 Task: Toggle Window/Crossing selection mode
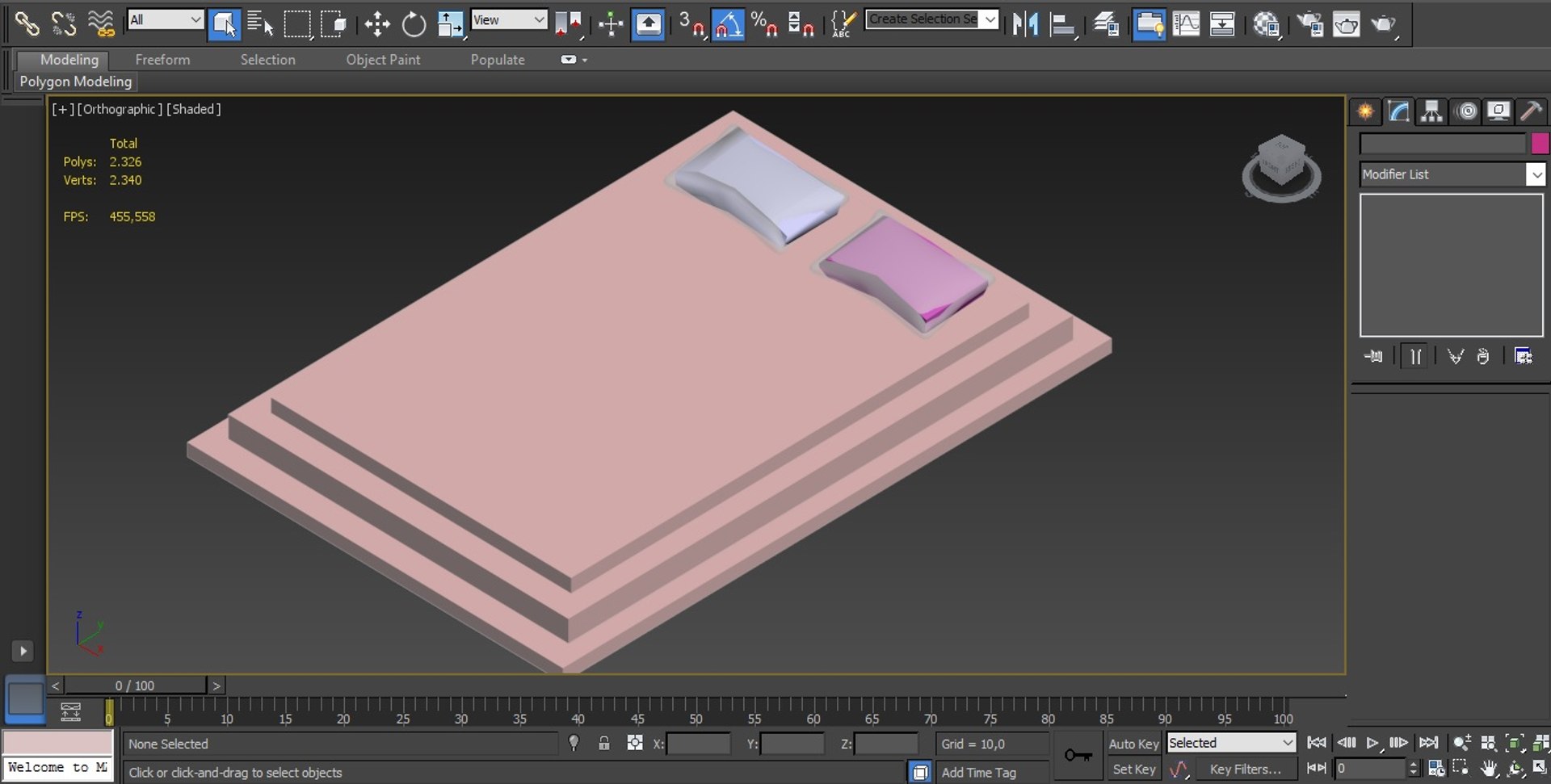(333, 23)
